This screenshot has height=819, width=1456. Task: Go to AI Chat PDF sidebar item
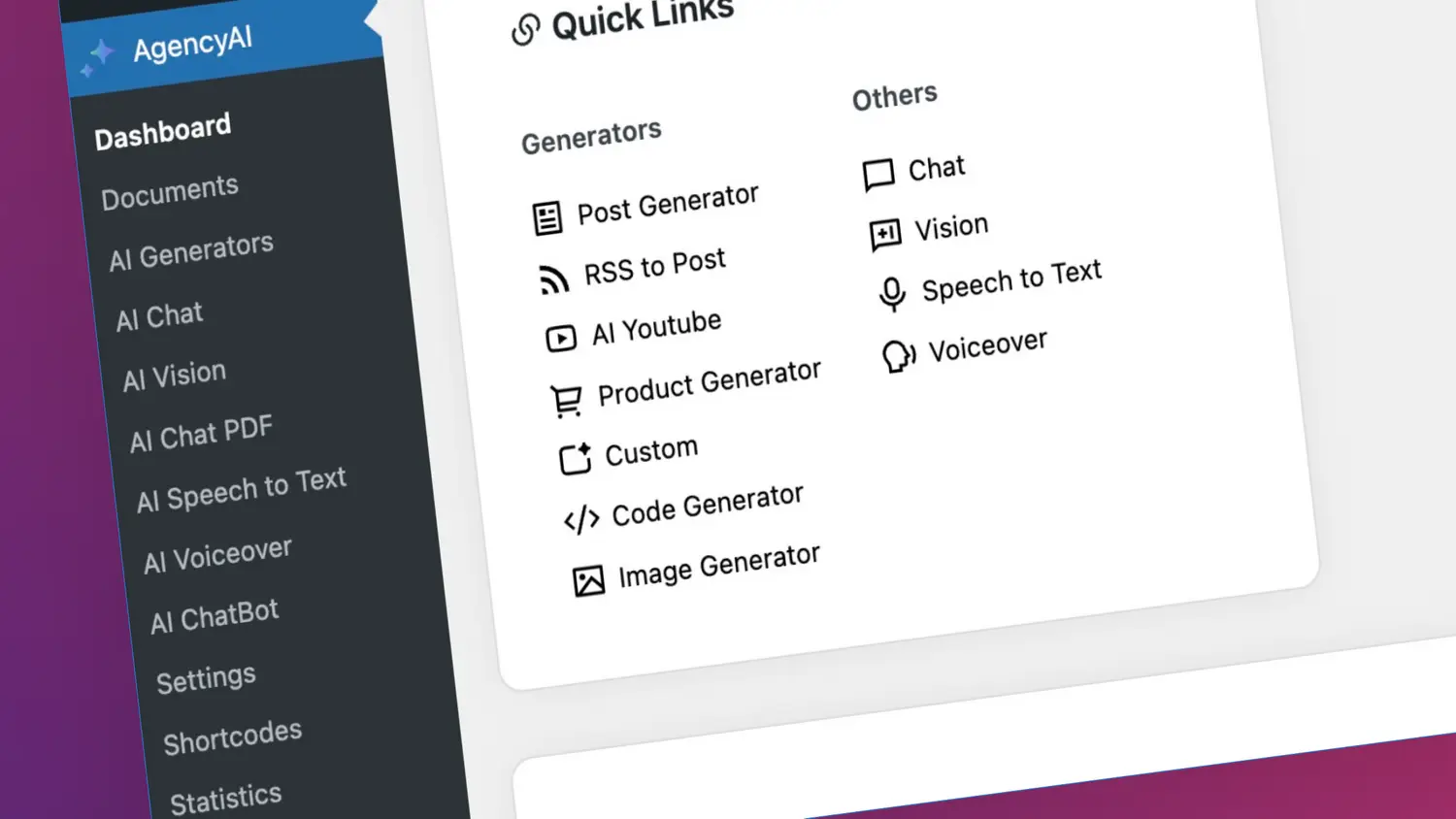click(x=202, y=434)
